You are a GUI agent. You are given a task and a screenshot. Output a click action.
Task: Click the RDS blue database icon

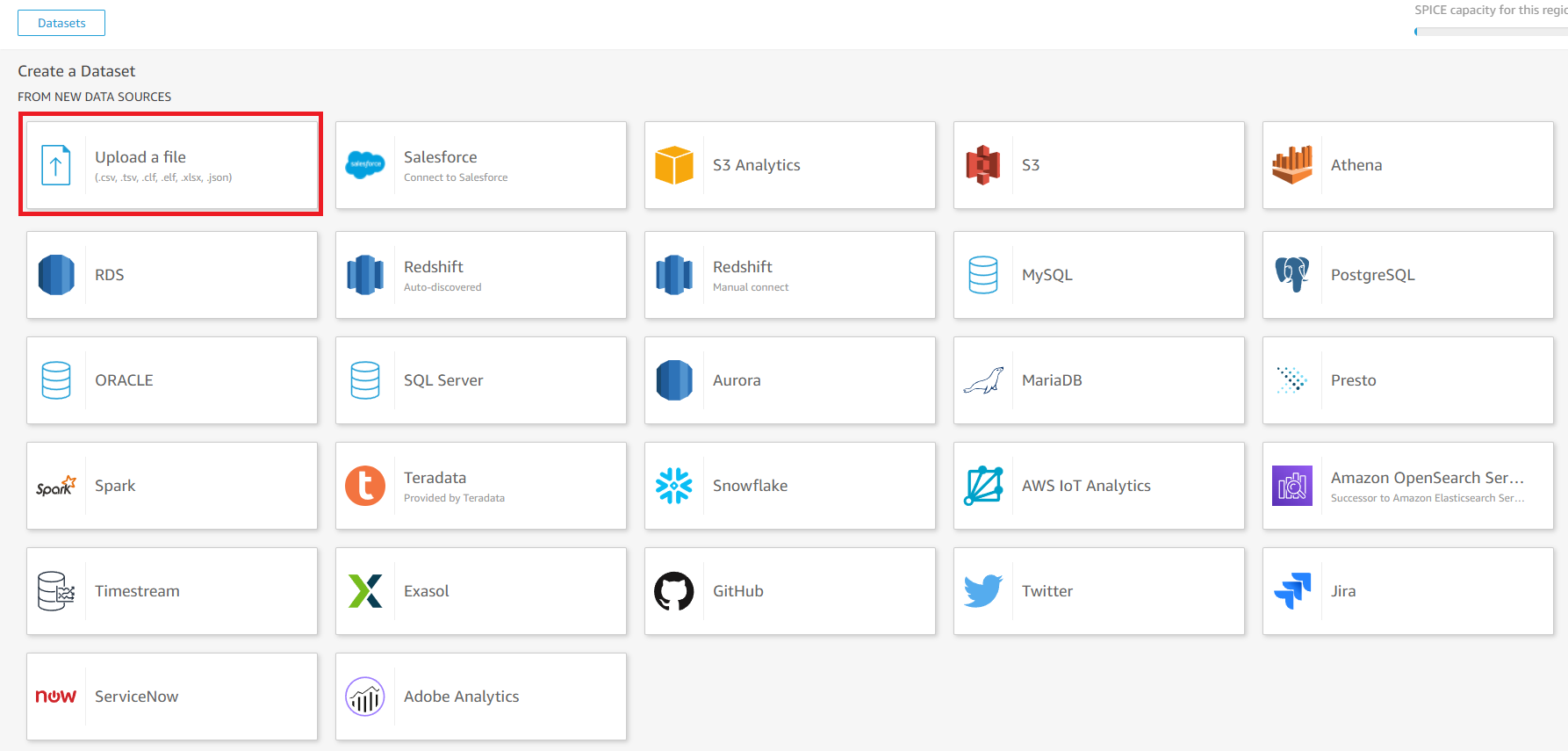point(56,275)
